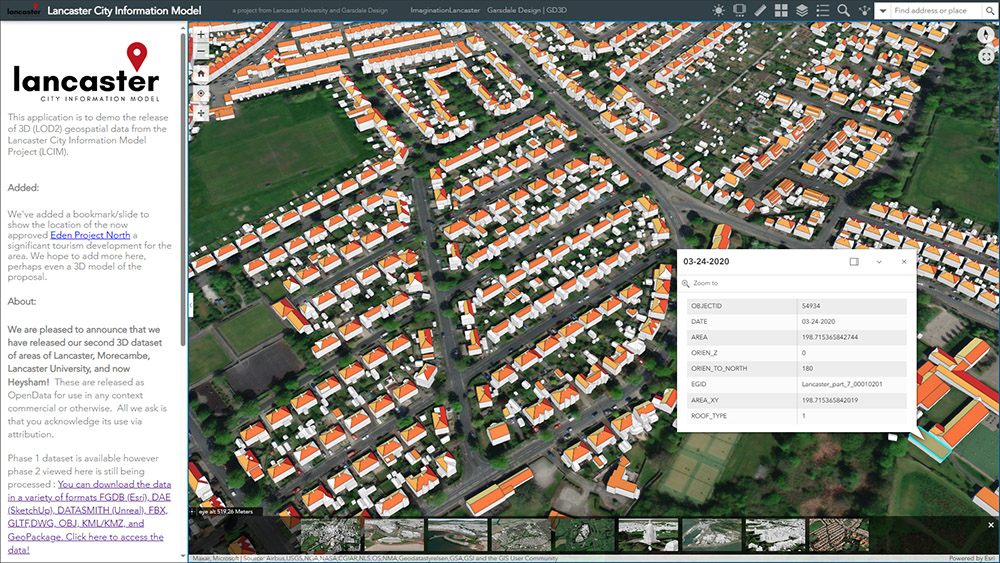Dock the 03-24-2020 popup window
The image size is (1000, 563).
point(854,261)
